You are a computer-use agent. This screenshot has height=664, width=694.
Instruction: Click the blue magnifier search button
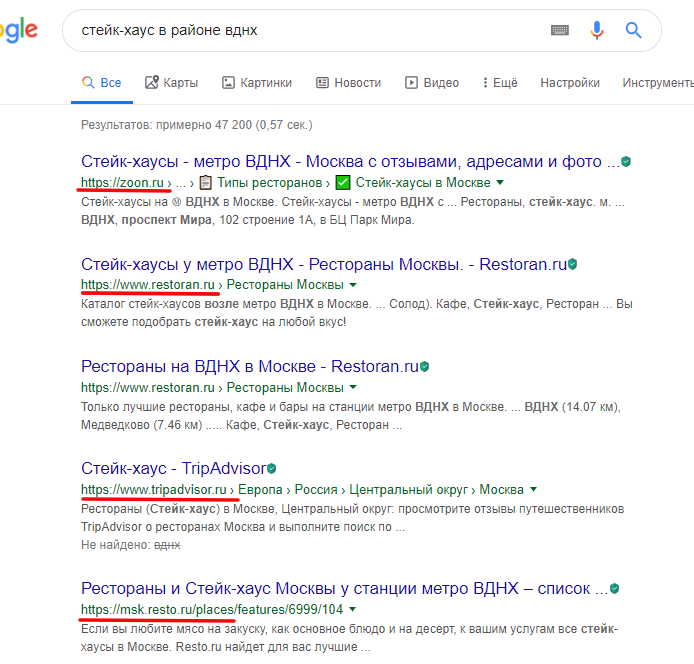633,30
